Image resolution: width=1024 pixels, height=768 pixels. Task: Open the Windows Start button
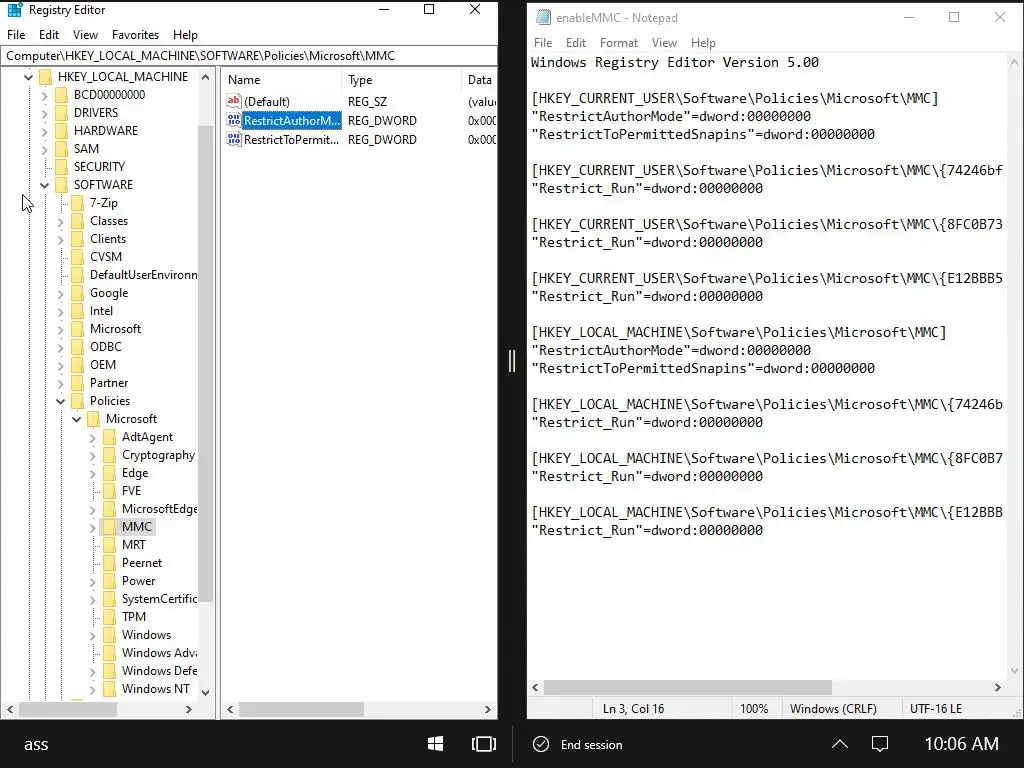436,744
